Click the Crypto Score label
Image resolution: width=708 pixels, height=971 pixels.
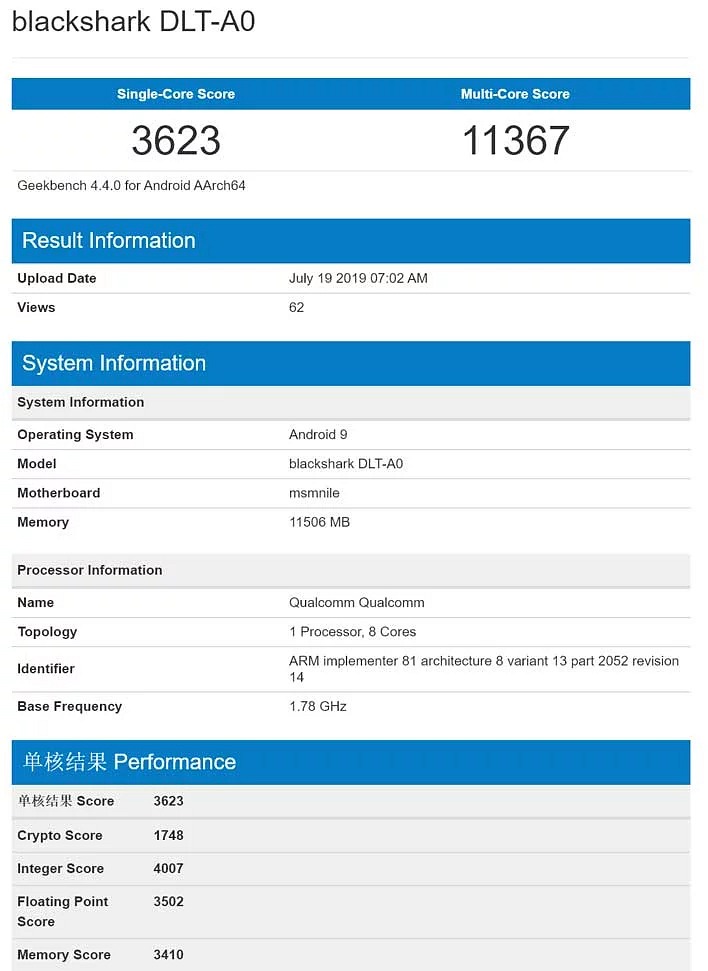pos(59,835)
